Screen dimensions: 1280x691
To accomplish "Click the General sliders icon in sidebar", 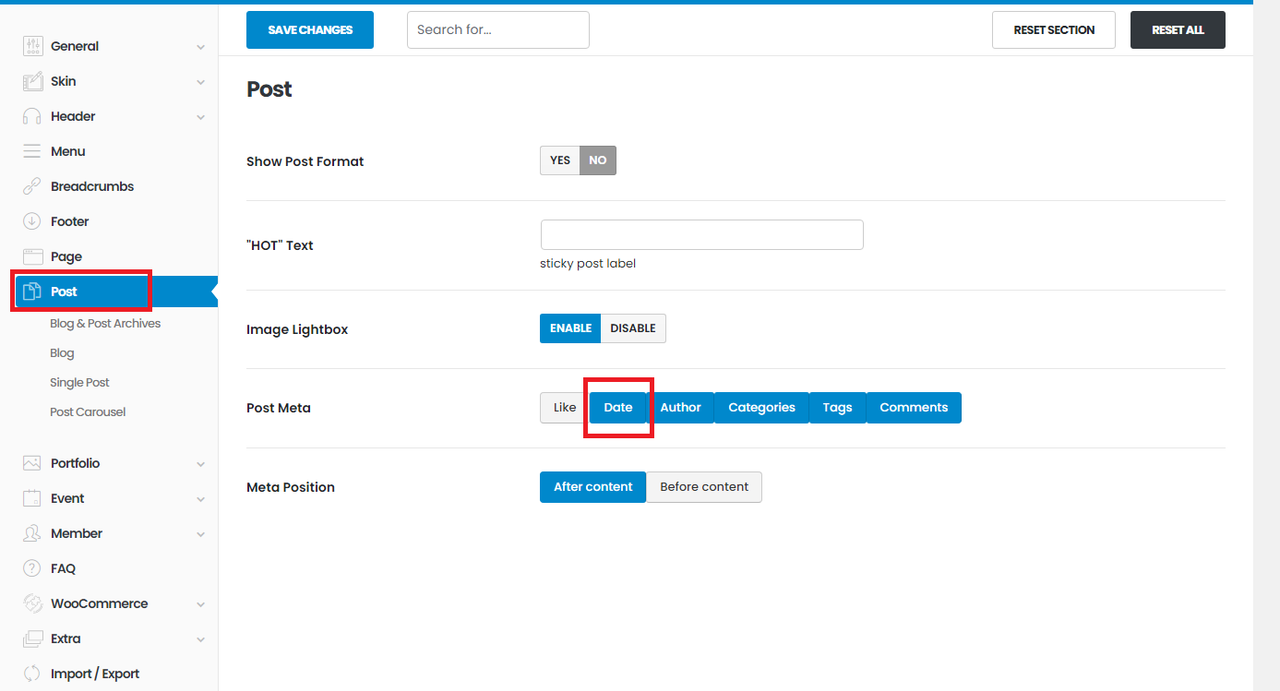I will click(33, 46).
